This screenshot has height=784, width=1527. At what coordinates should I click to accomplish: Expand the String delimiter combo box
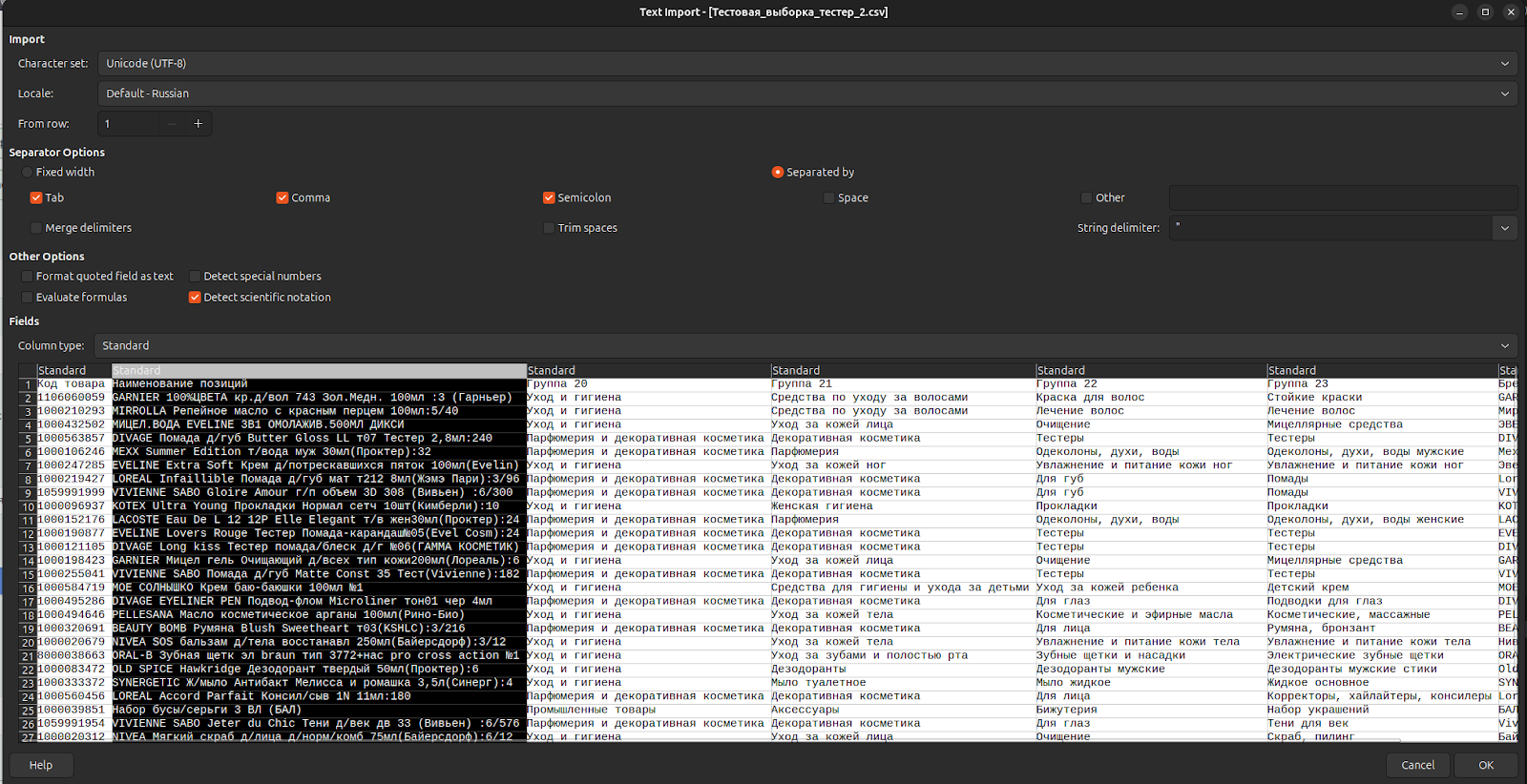(x=1504, y=228)
